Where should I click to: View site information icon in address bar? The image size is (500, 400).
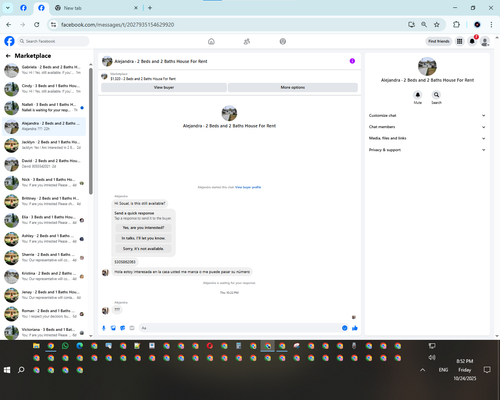coord(53,25)
